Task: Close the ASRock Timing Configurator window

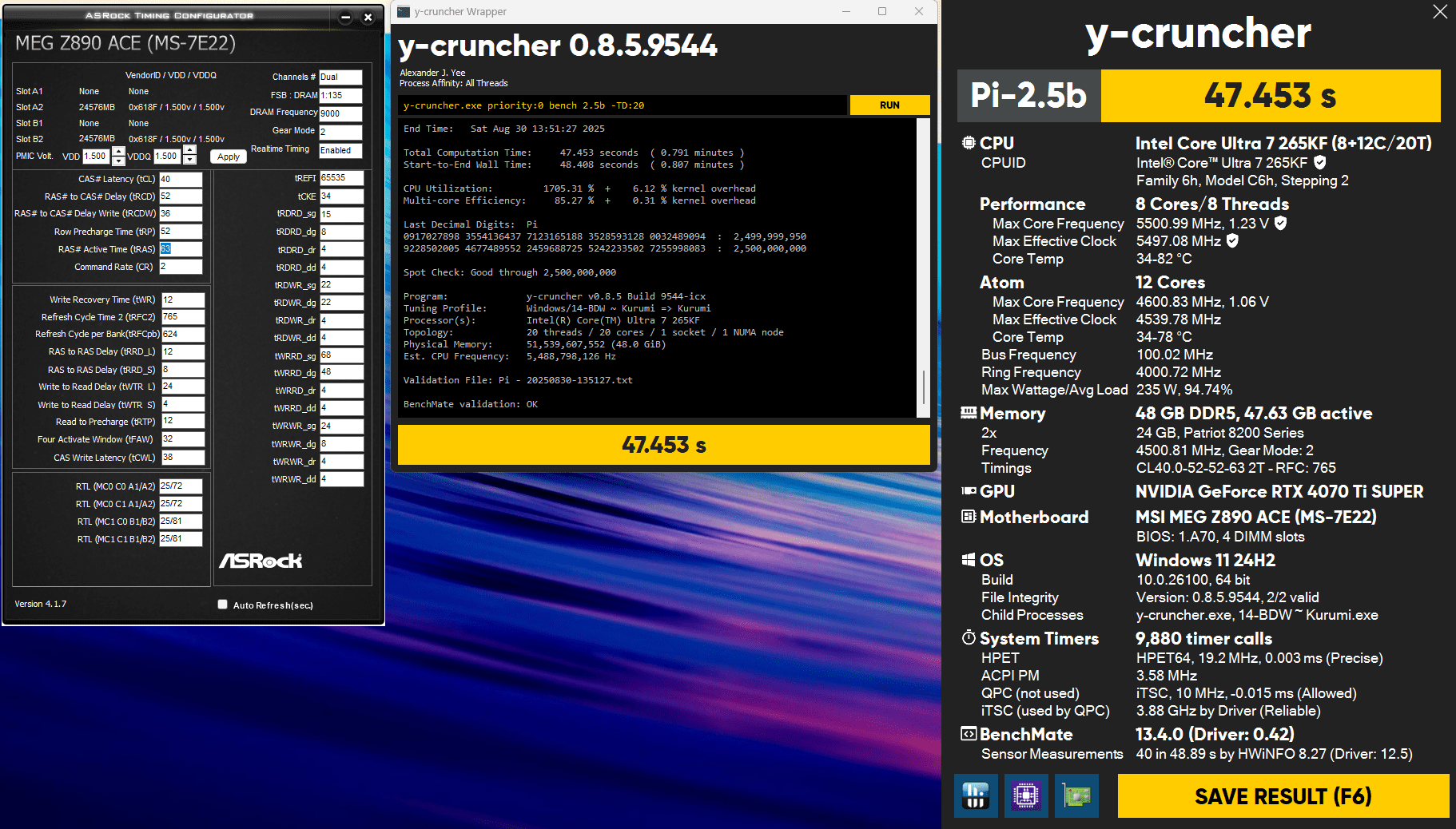Action: pyautogui.click(x=368, y=17)
